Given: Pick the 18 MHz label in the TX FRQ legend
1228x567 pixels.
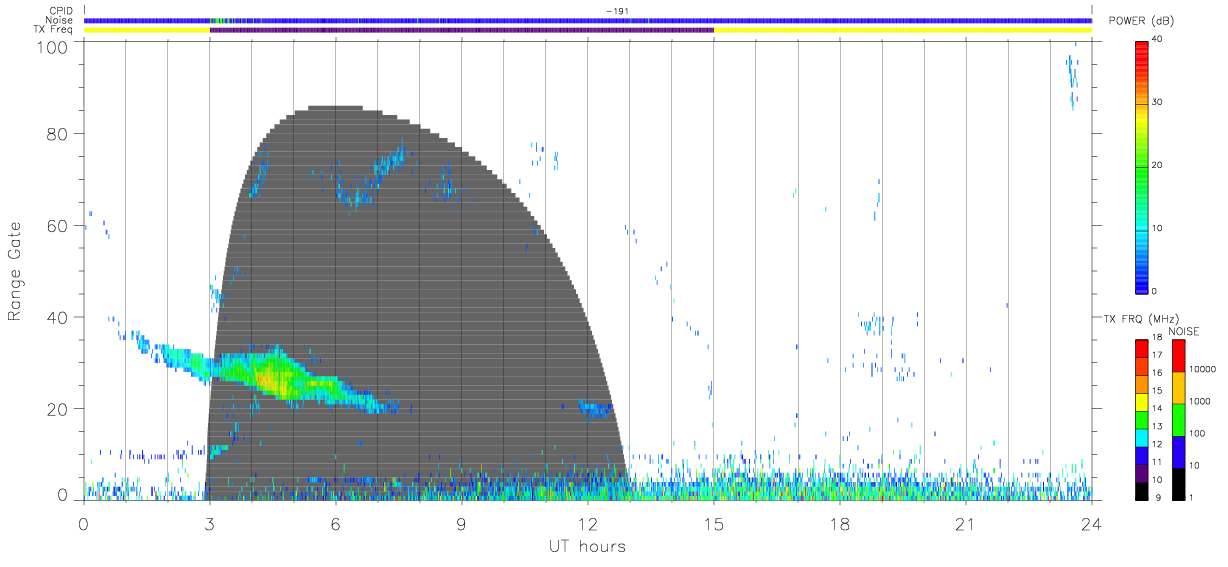Looking at the screenshot, I should pos(1156,337).
